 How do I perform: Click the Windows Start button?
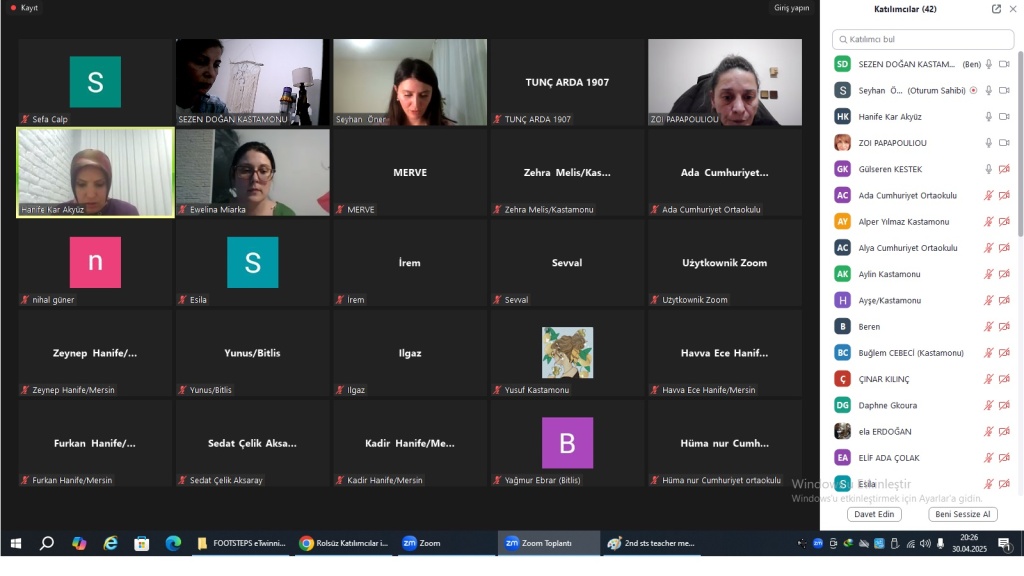[x=15, y=543]
